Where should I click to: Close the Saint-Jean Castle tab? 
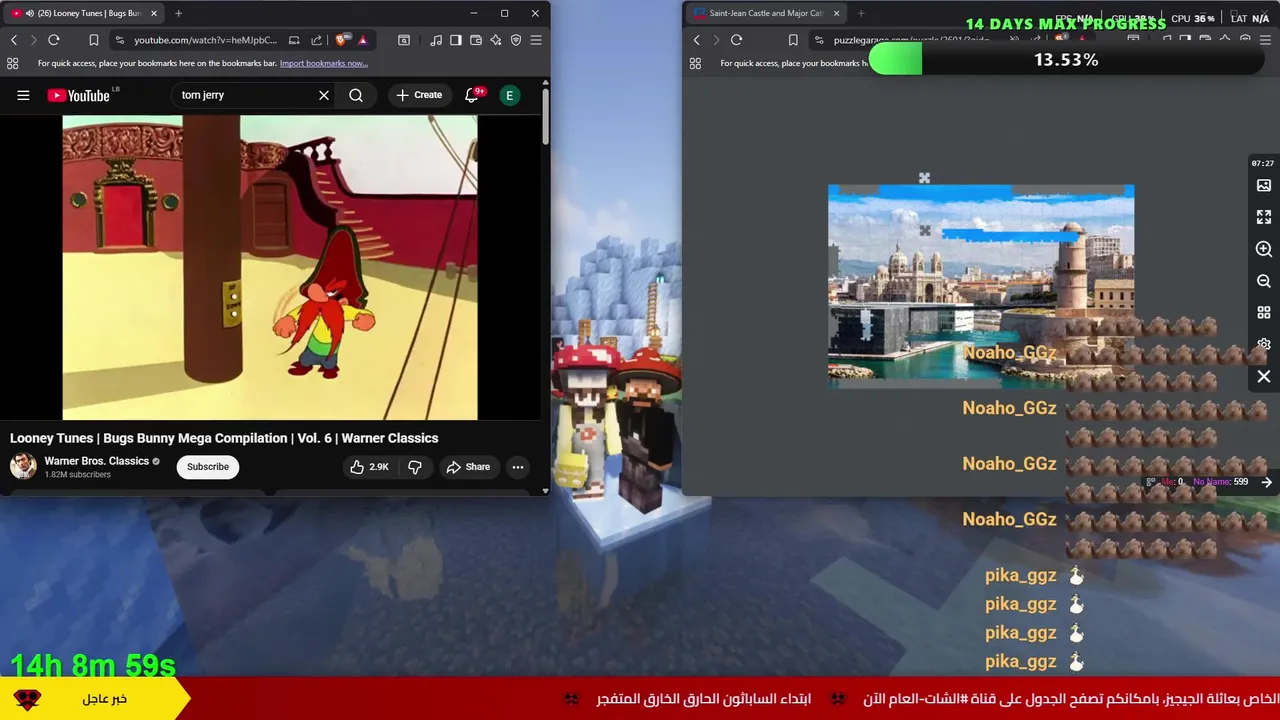(x=836, y=14)
